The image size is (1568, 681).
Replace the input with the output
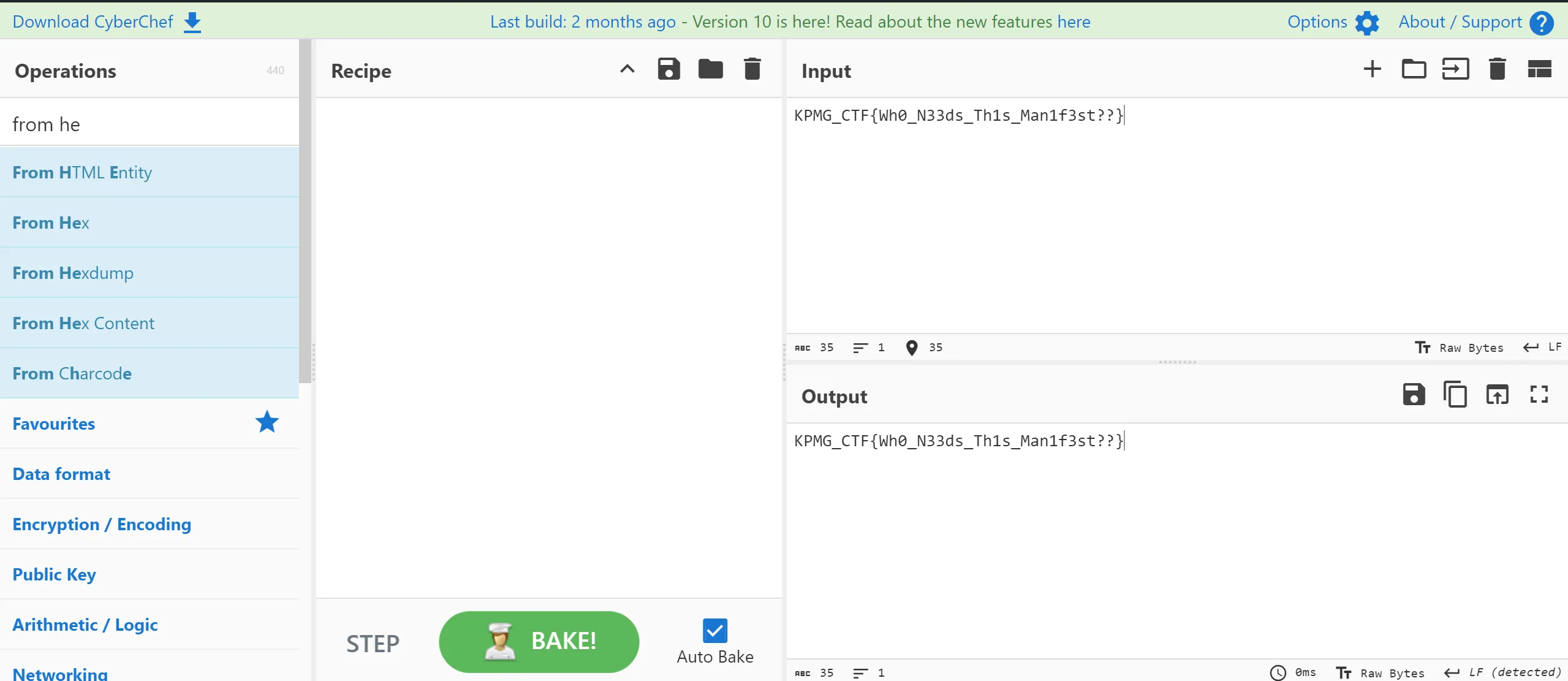[x=1497, y=395]
